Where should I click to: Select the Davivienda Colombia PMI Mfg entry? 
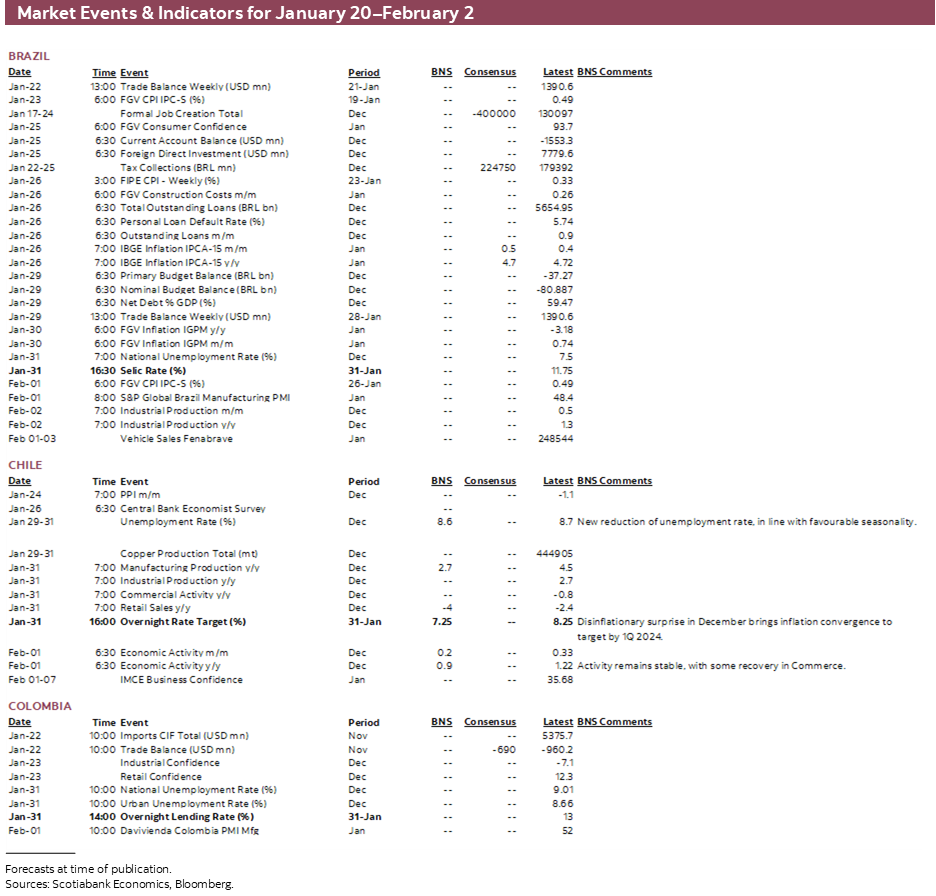click(188, 830)
